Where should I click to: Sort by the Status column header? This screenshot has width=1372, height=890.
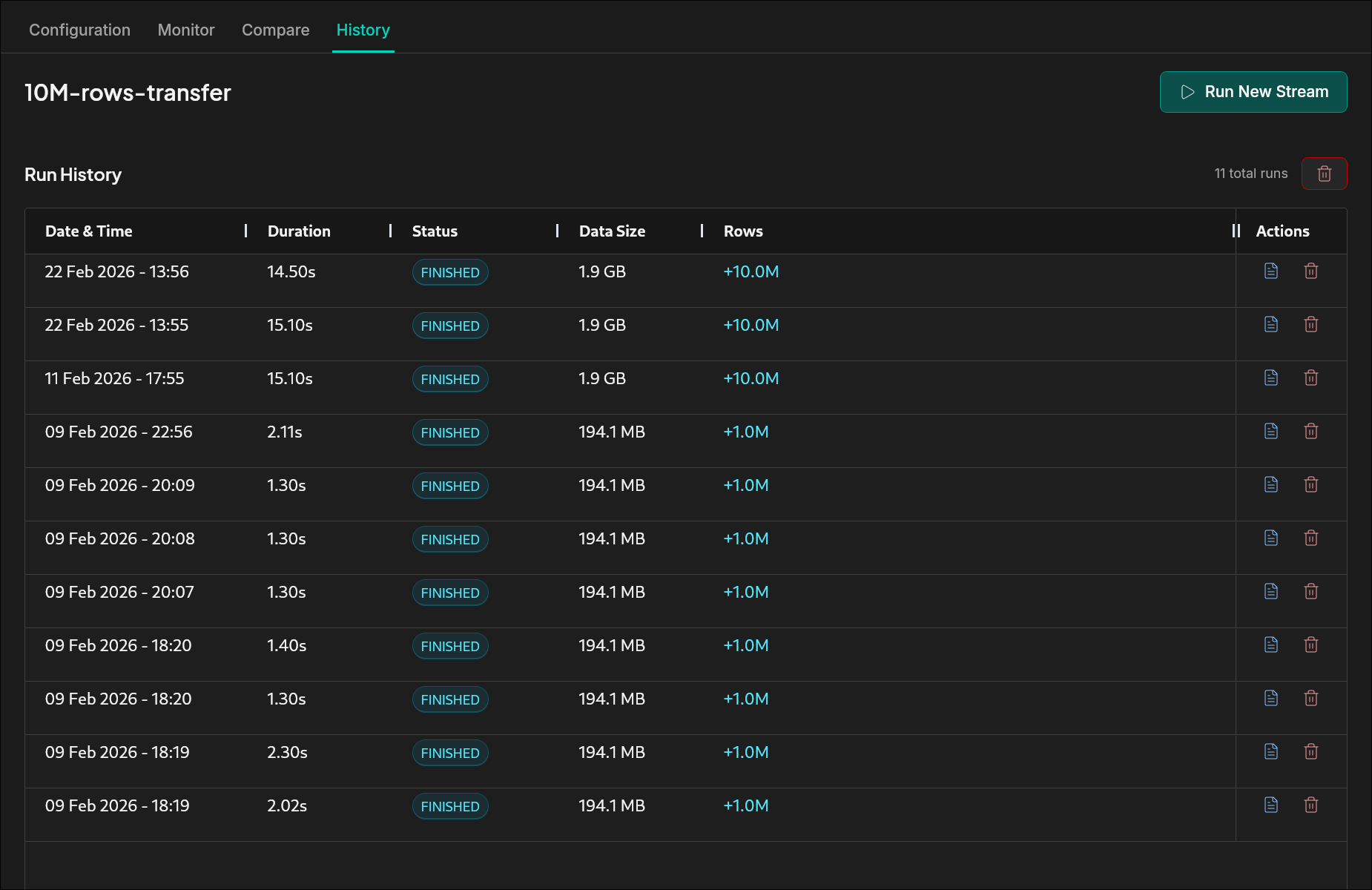(x=435, y=231)
